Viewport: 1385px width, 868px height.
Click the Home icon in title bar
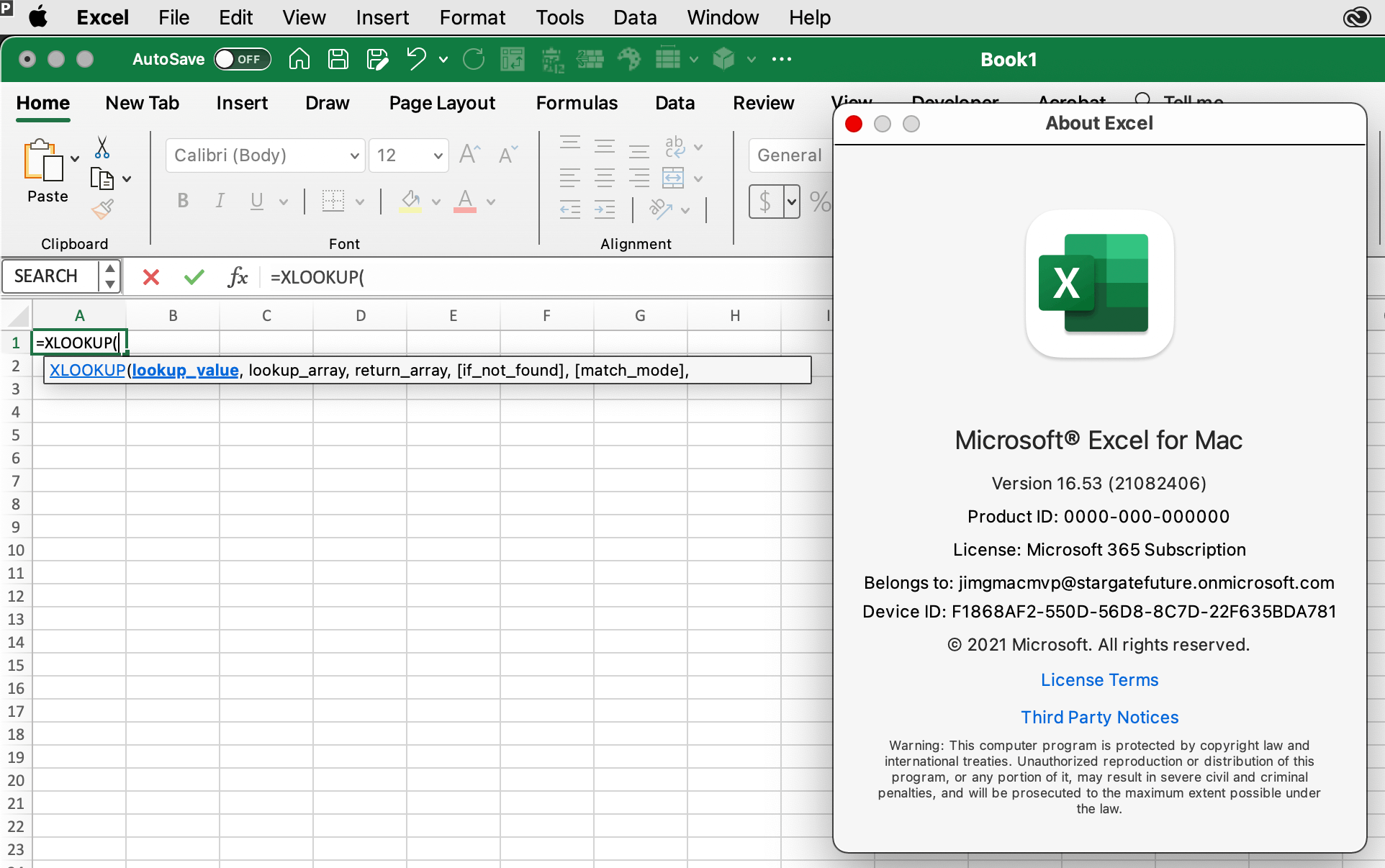299,59
